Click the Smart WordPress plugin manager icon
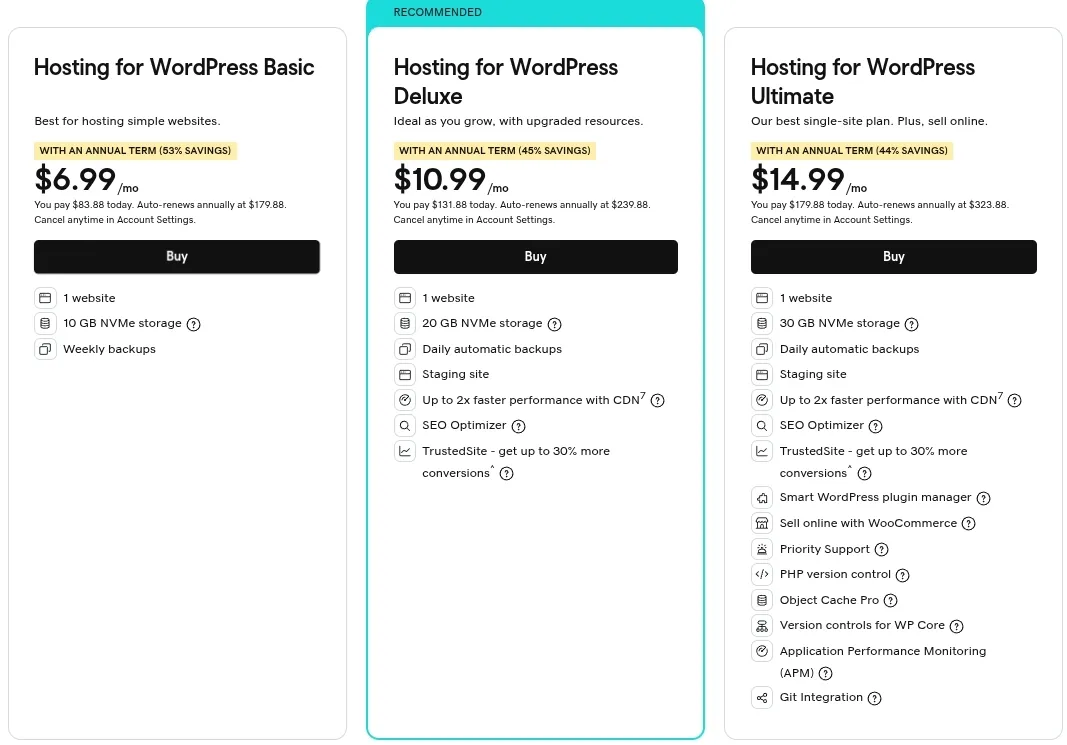Viewport: 1067px width, 745px height. (761, 497)
